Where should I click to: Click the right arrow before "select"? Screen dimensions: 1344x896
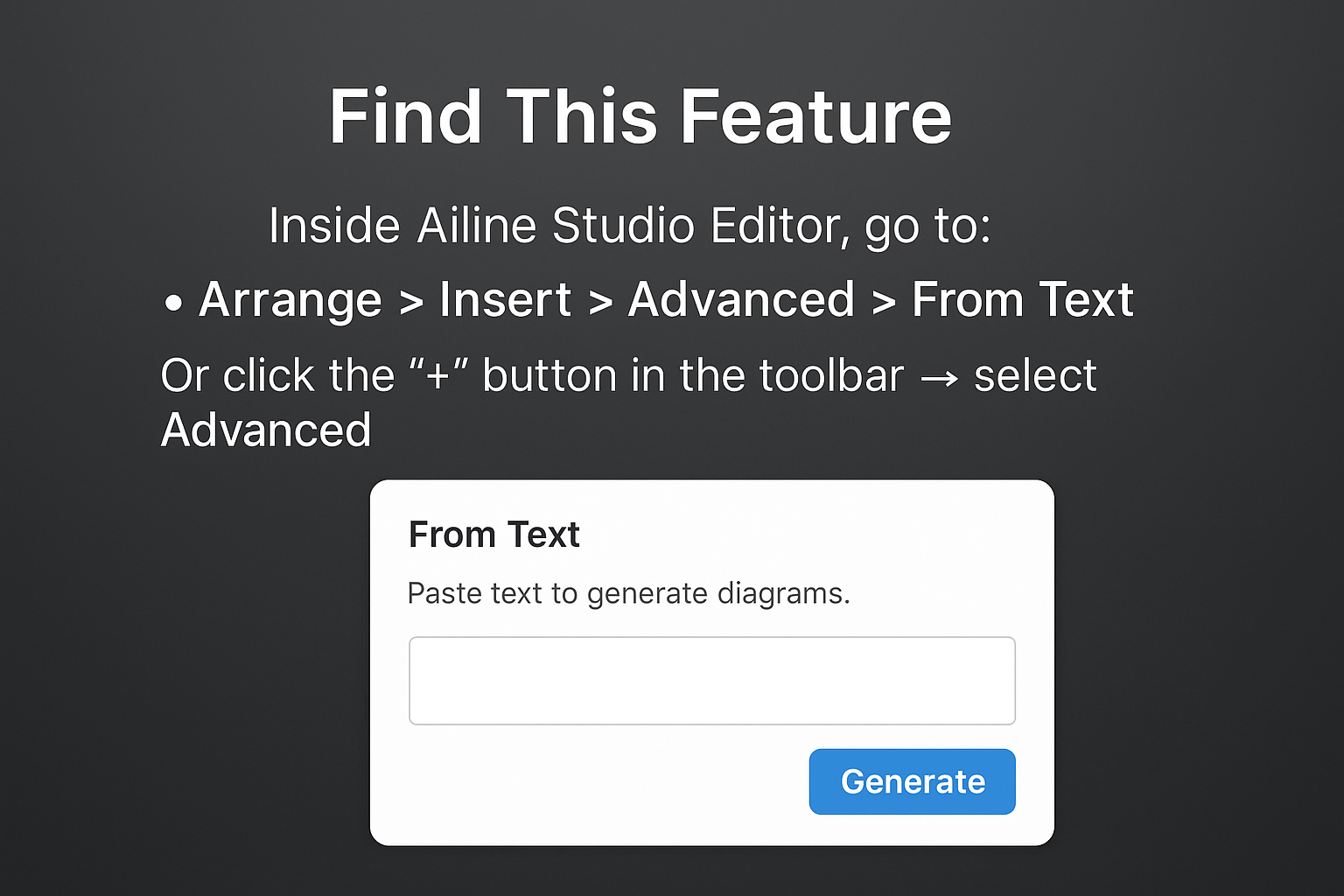[x=940, y=377]
